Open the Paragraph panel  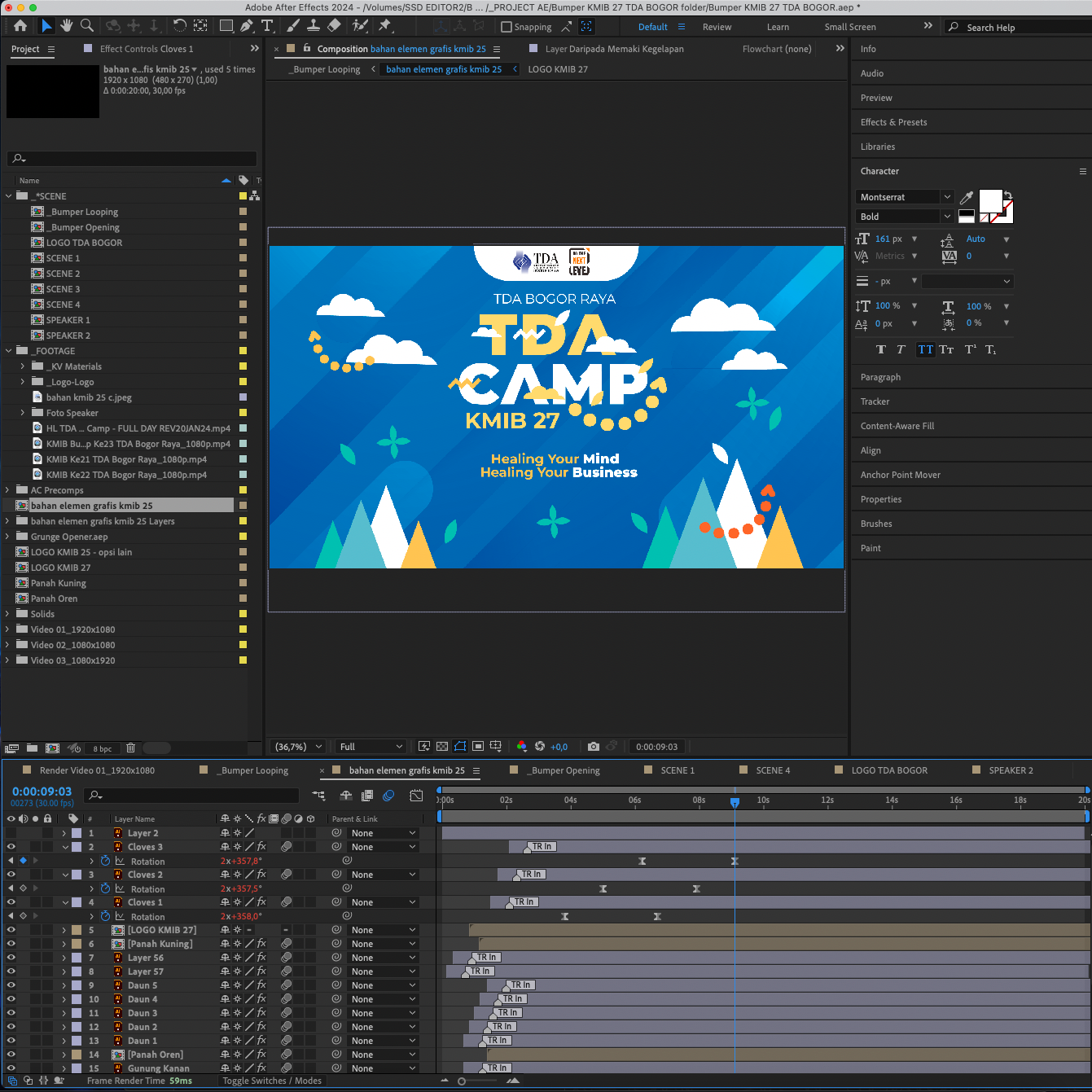coord(880,377)
